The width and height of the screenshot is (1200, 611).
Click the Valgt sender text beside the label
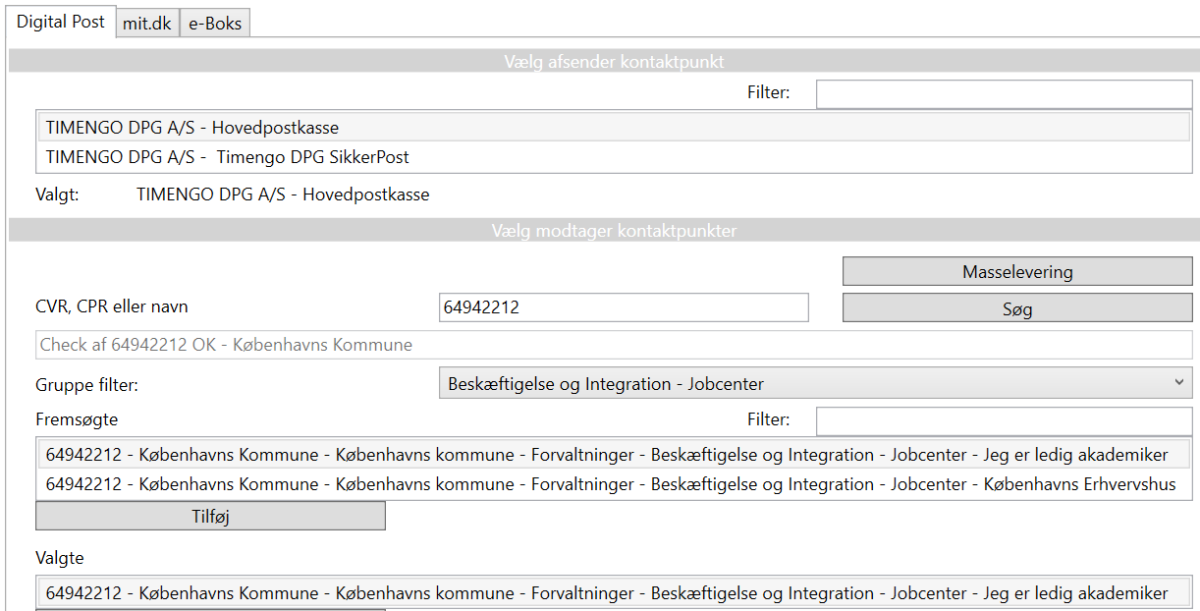click(x=282, y=195)
